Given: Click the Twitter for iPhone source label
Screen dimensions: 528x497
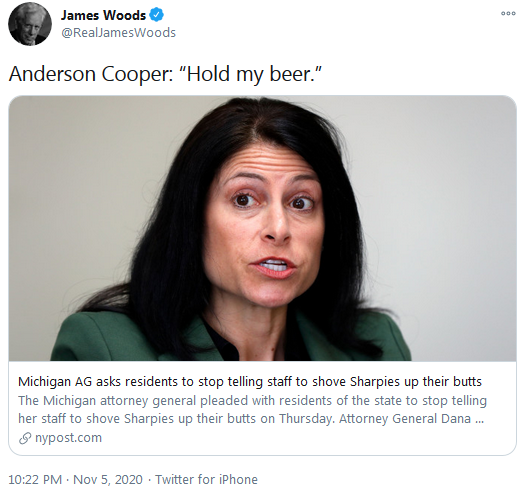Looking at the screenshot, I should coord(206,479).
